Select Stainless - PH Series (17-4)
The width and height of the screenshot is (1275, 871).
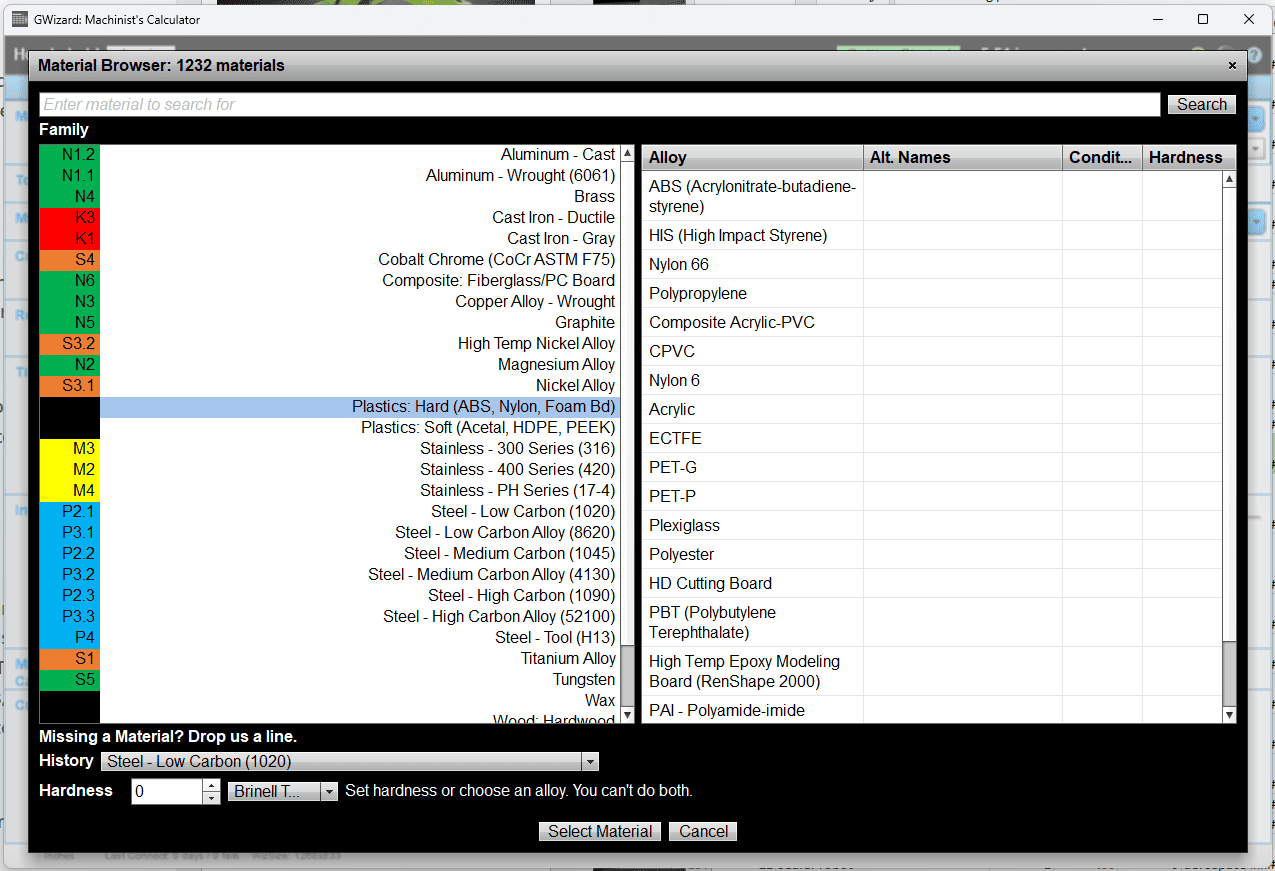(x=330, y=491)
